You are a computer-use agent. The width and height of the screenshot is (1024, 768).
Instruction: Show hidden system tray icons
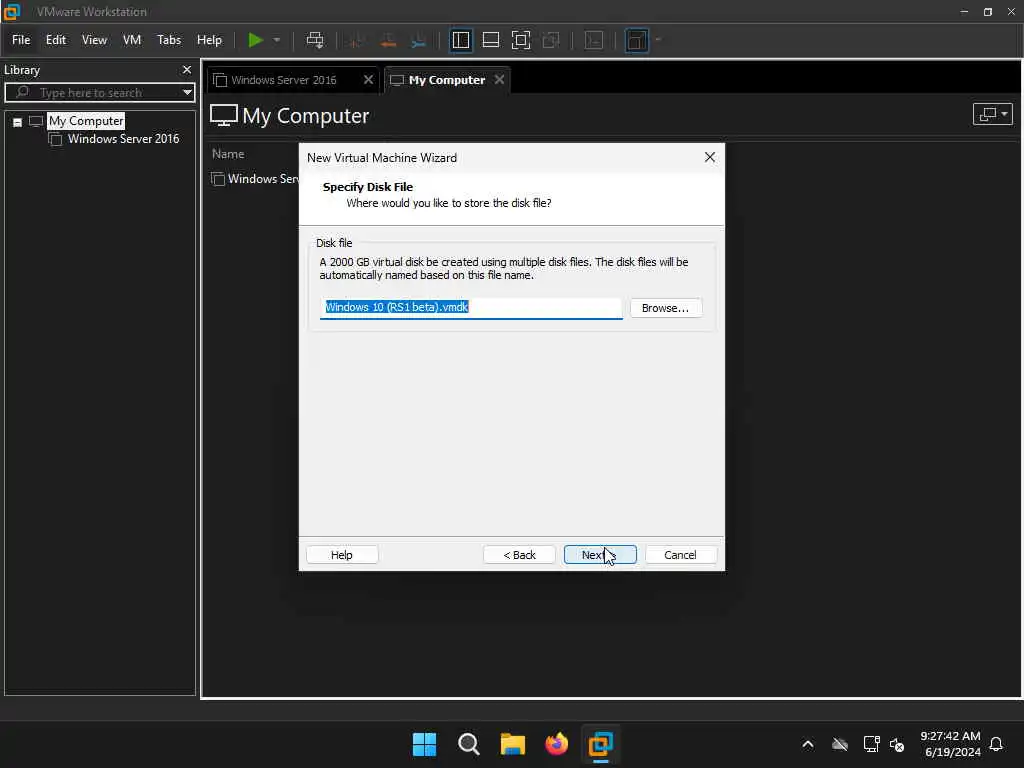(x=808, y=744)
